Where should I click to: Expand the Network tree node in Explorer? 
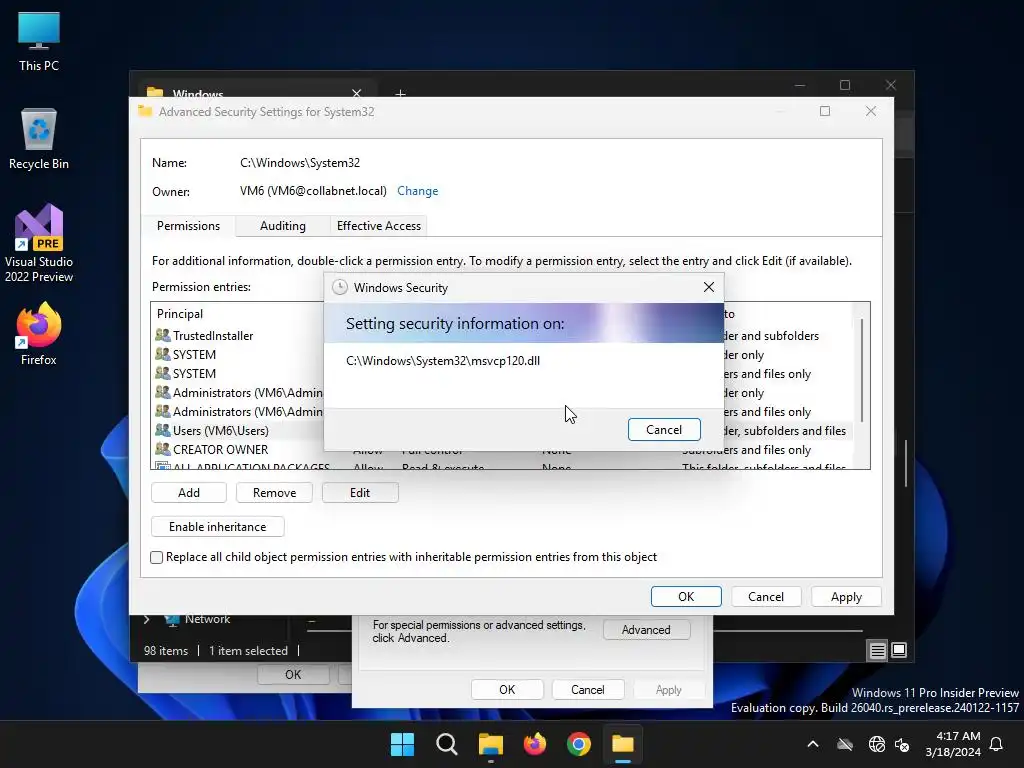pyautogui.click(x=147, y=619)
